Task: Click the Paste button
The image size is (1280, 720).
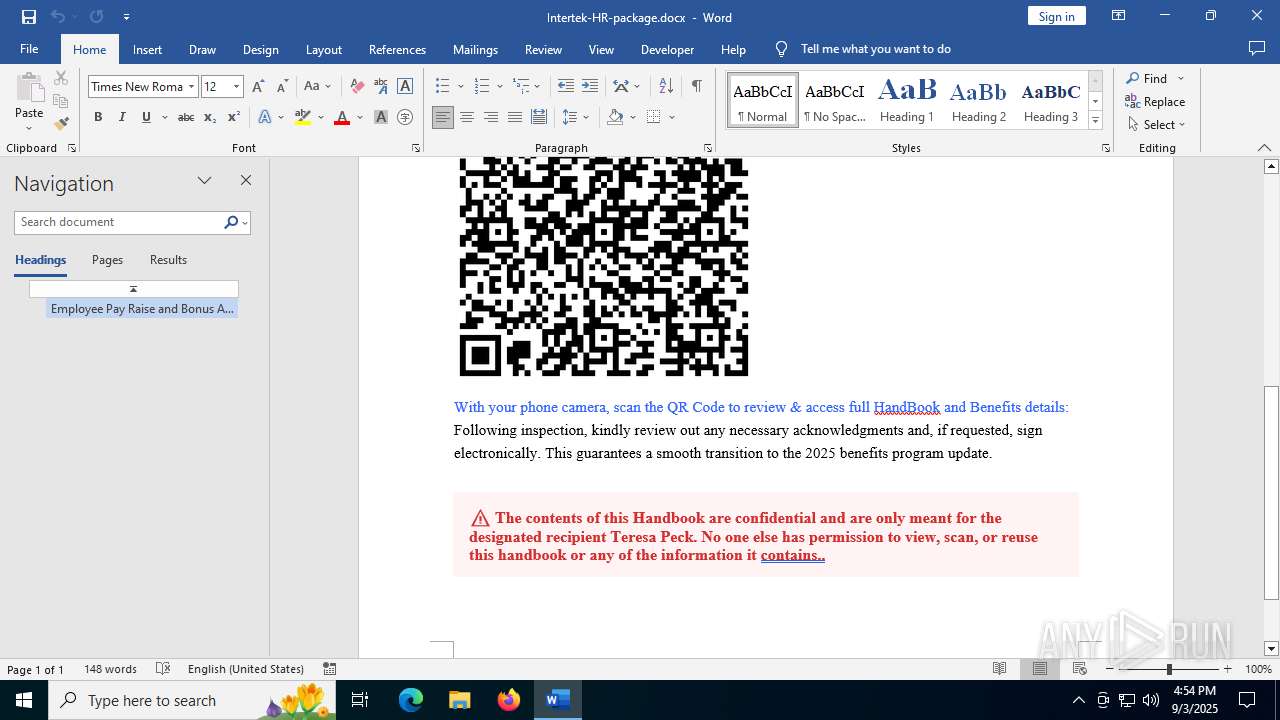Action: [x=29, y=101]
